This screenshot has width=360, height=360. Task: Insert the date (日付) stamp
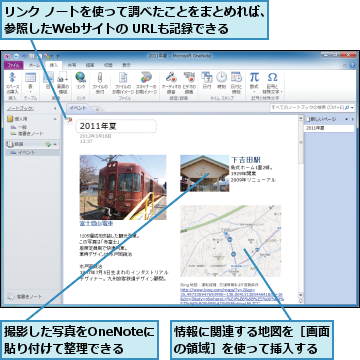click(207, 77)
